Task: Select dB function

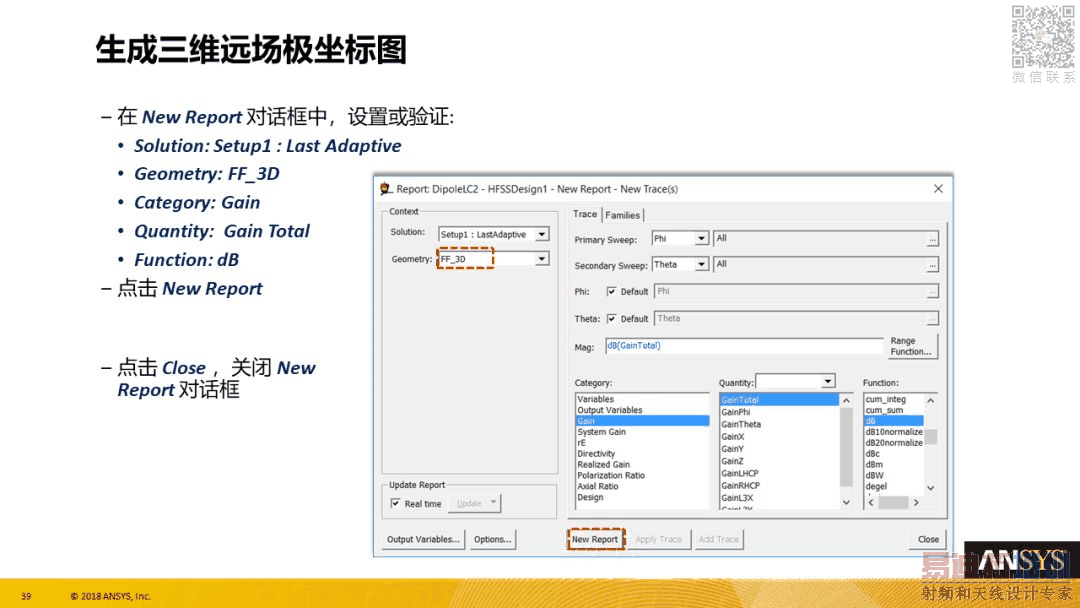Action: coord(893,421)
